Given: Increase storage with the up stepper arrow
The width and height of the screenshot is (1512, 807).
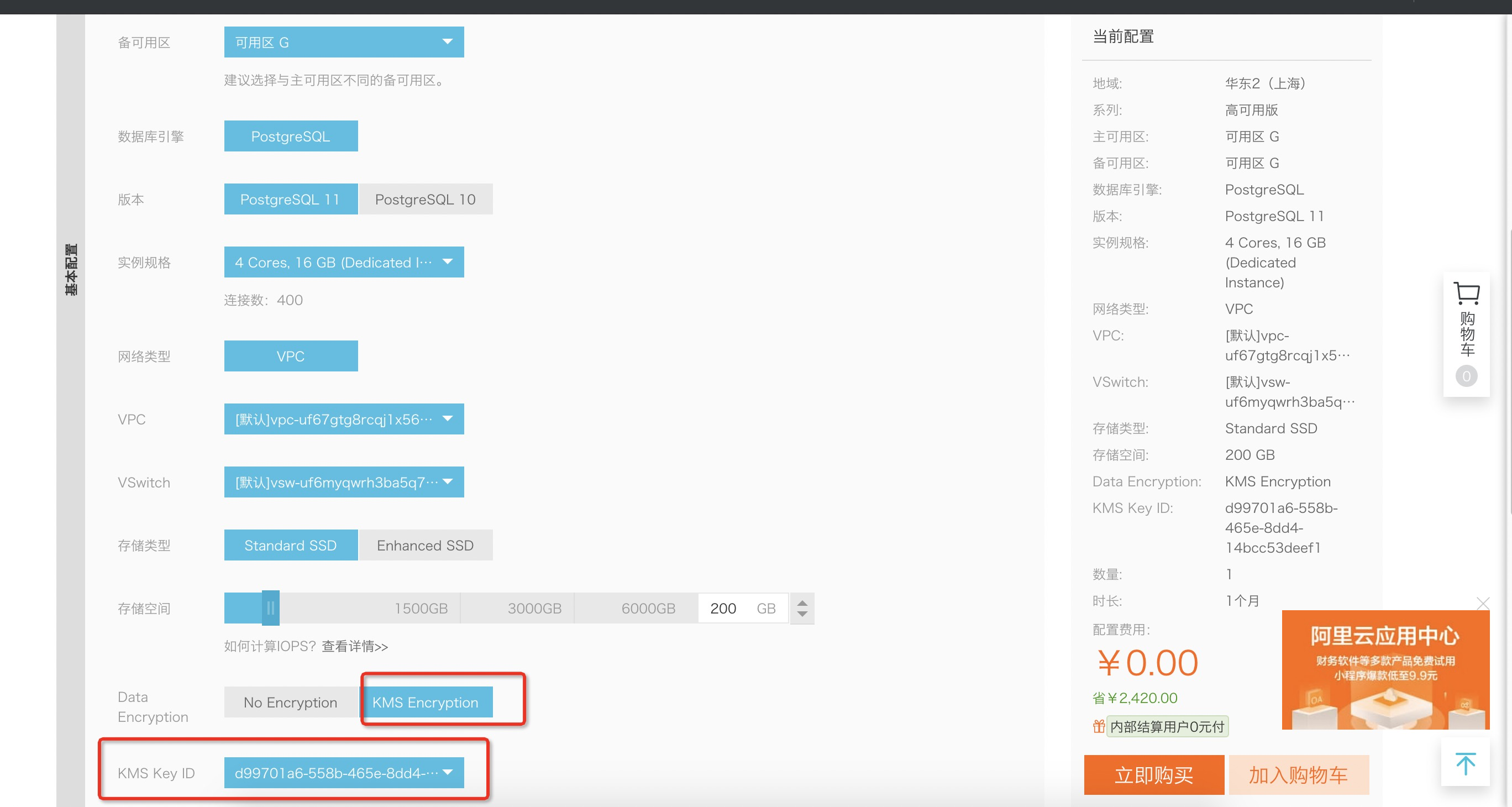Looking at the screenshot, I should coord(802,602).
